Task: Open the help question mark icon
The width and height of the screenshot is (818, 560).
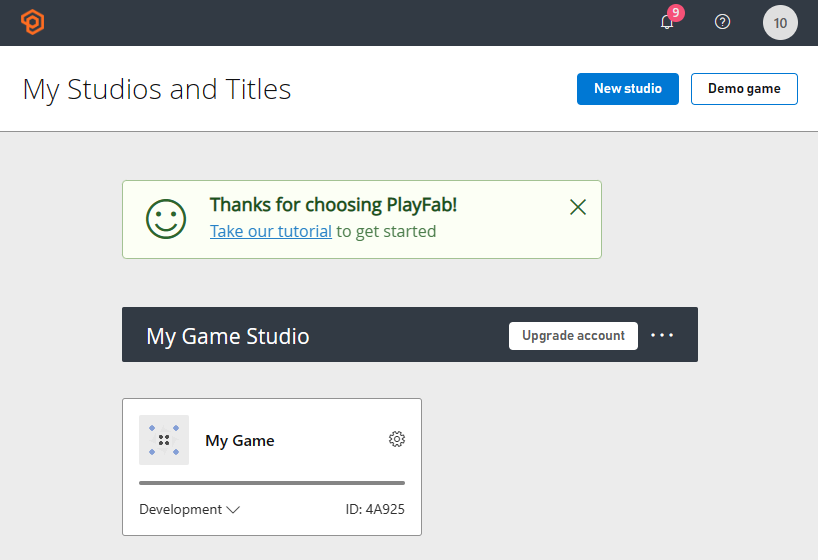Action: click(x=723, y=22)
